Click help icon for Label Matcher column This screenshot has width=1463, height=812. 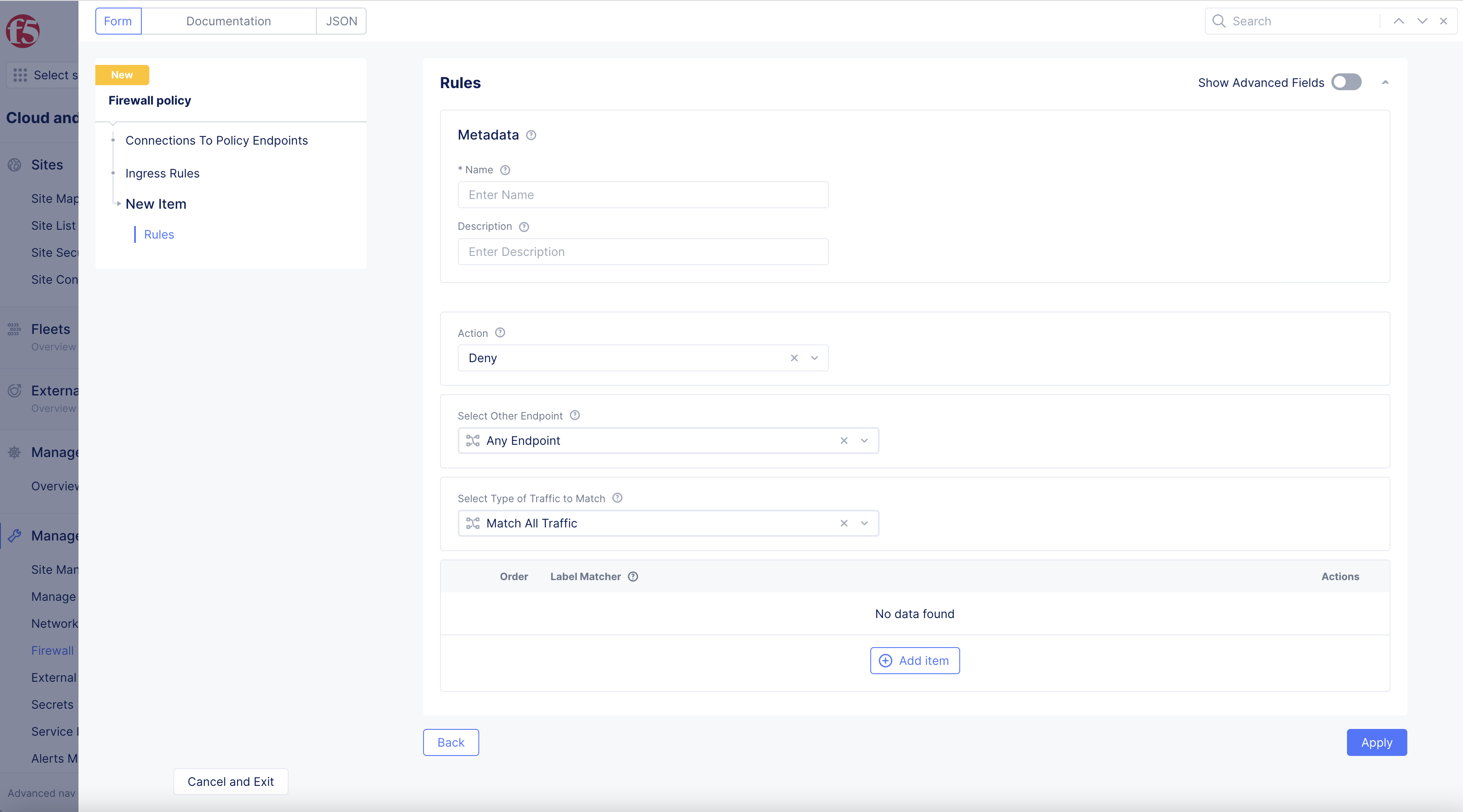coord(633,576)
